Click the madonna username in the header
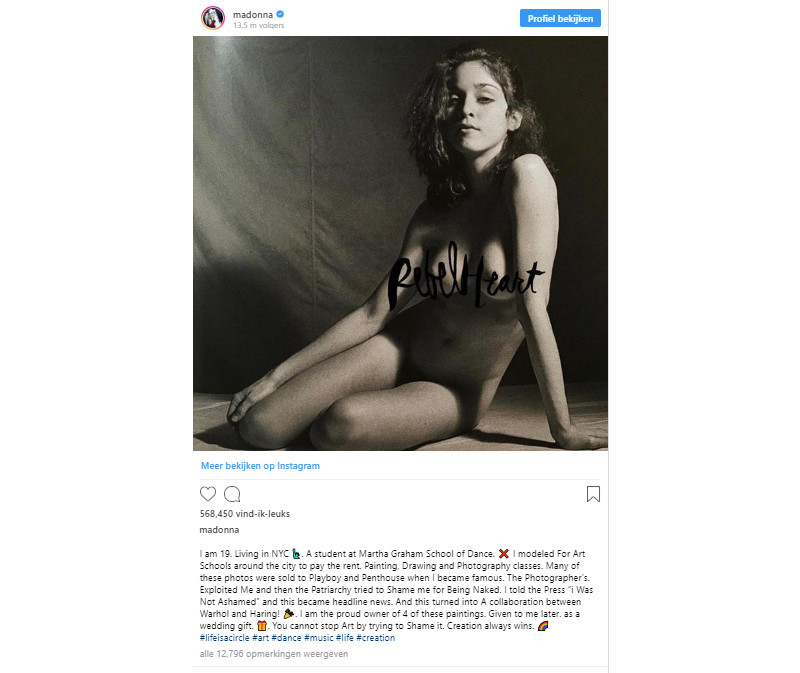The width and height of the screenshot is (800, 673). 253,14
